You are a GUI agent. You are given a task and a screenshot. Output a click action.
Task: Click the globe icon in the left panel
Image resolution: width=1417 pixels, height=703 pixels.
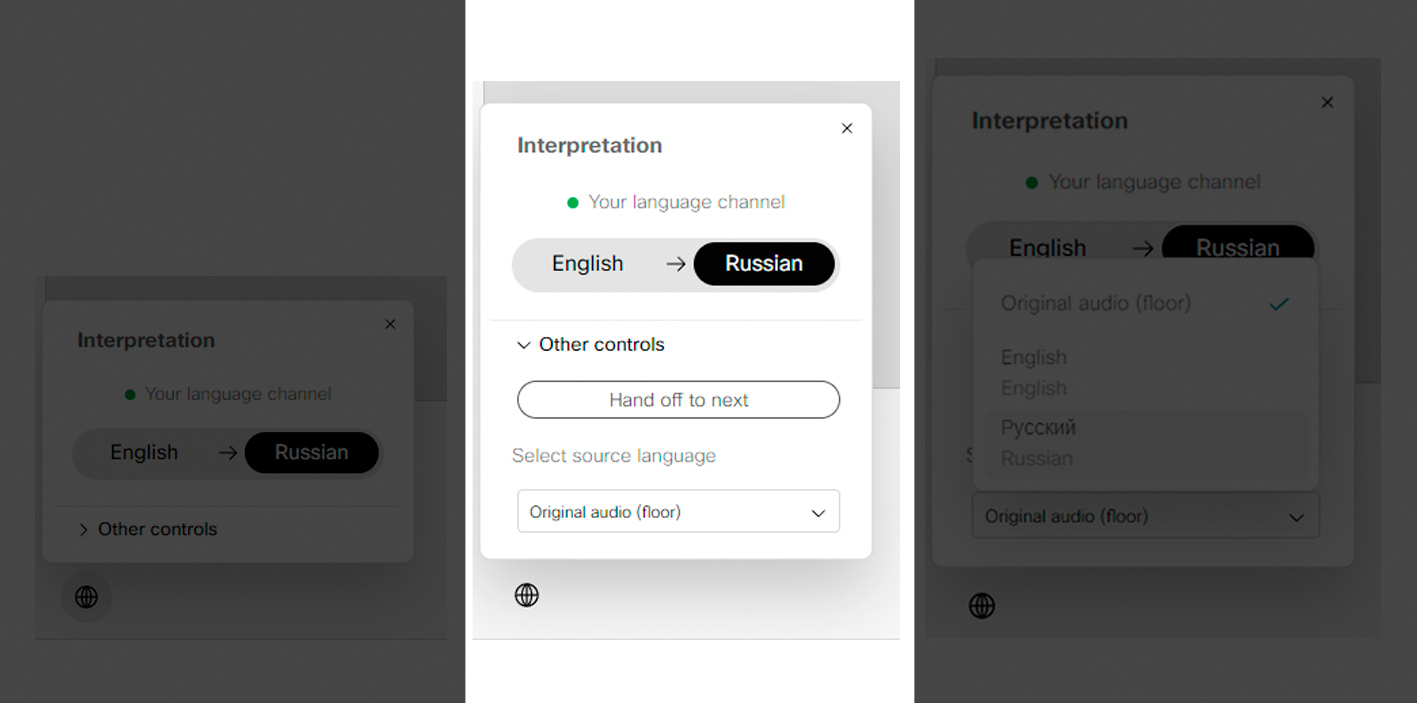[x=86, y=596]
